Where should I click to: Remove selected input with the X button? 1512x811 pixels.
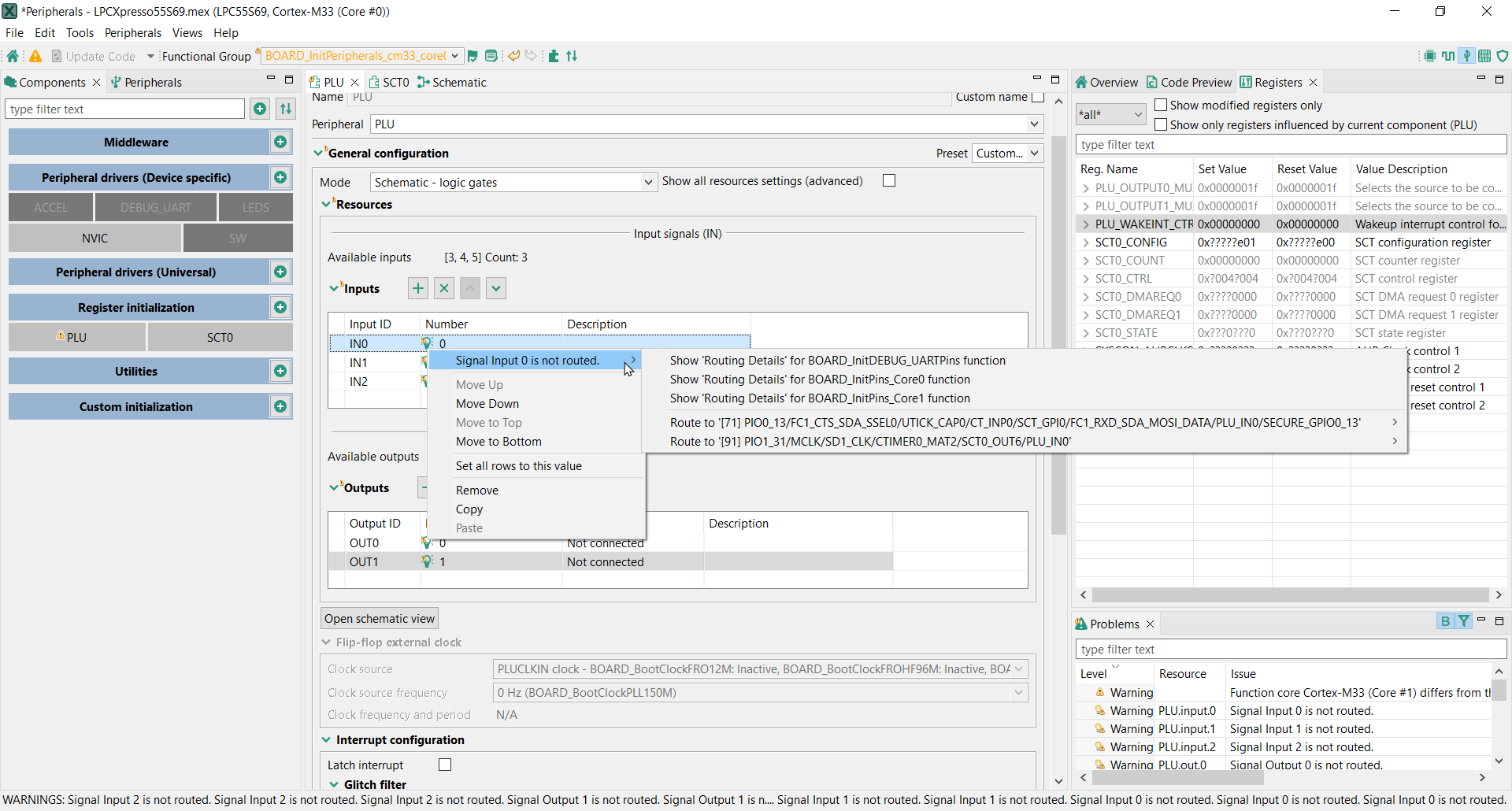[444, 288]
